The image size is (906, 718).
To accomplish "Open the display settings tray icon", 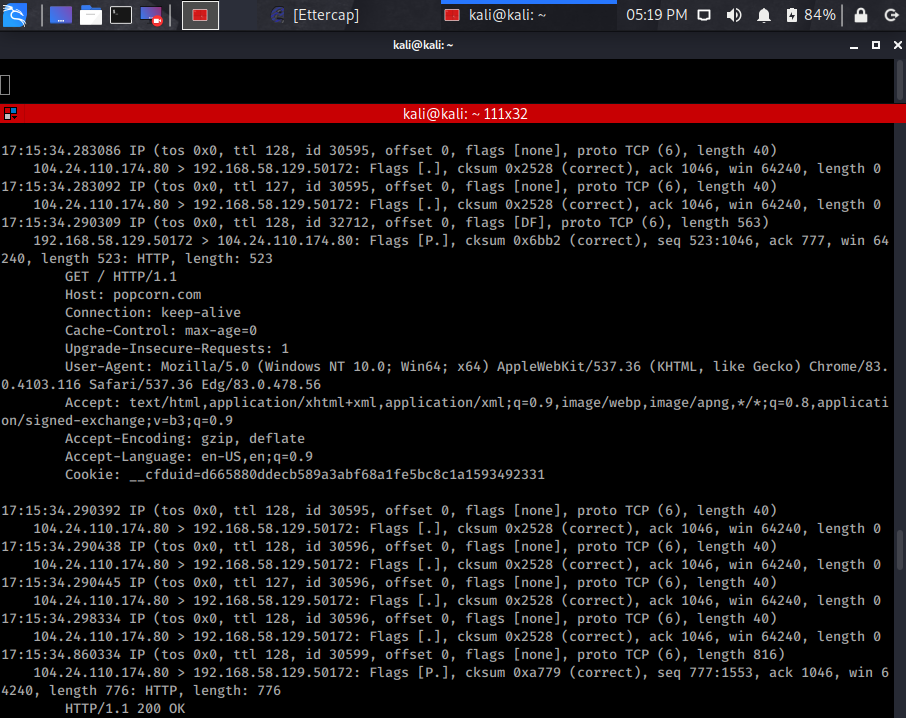I will tap(704, 16).
